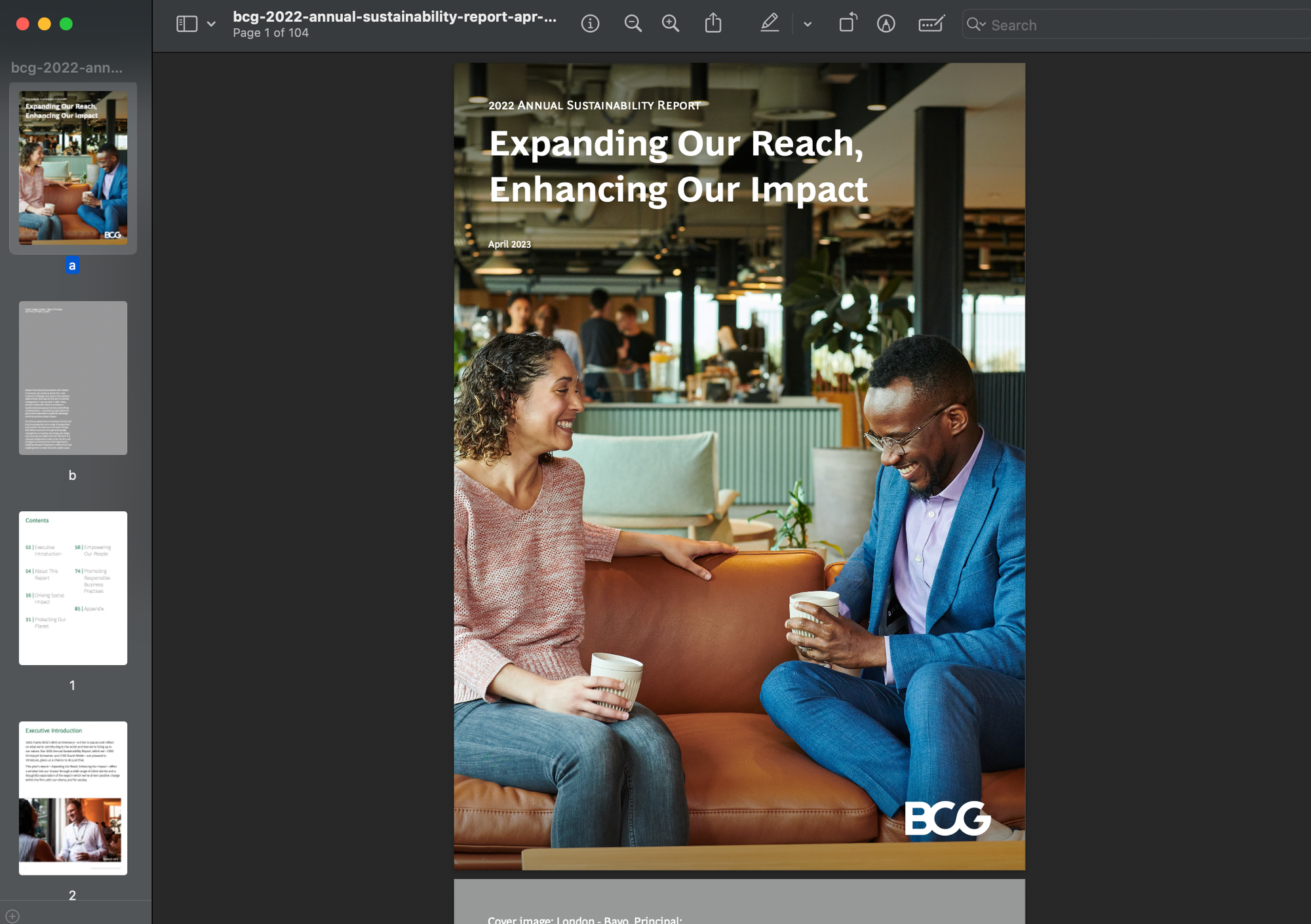
Task: Click the document title in toolbar
Action: (x=395, y=17)
